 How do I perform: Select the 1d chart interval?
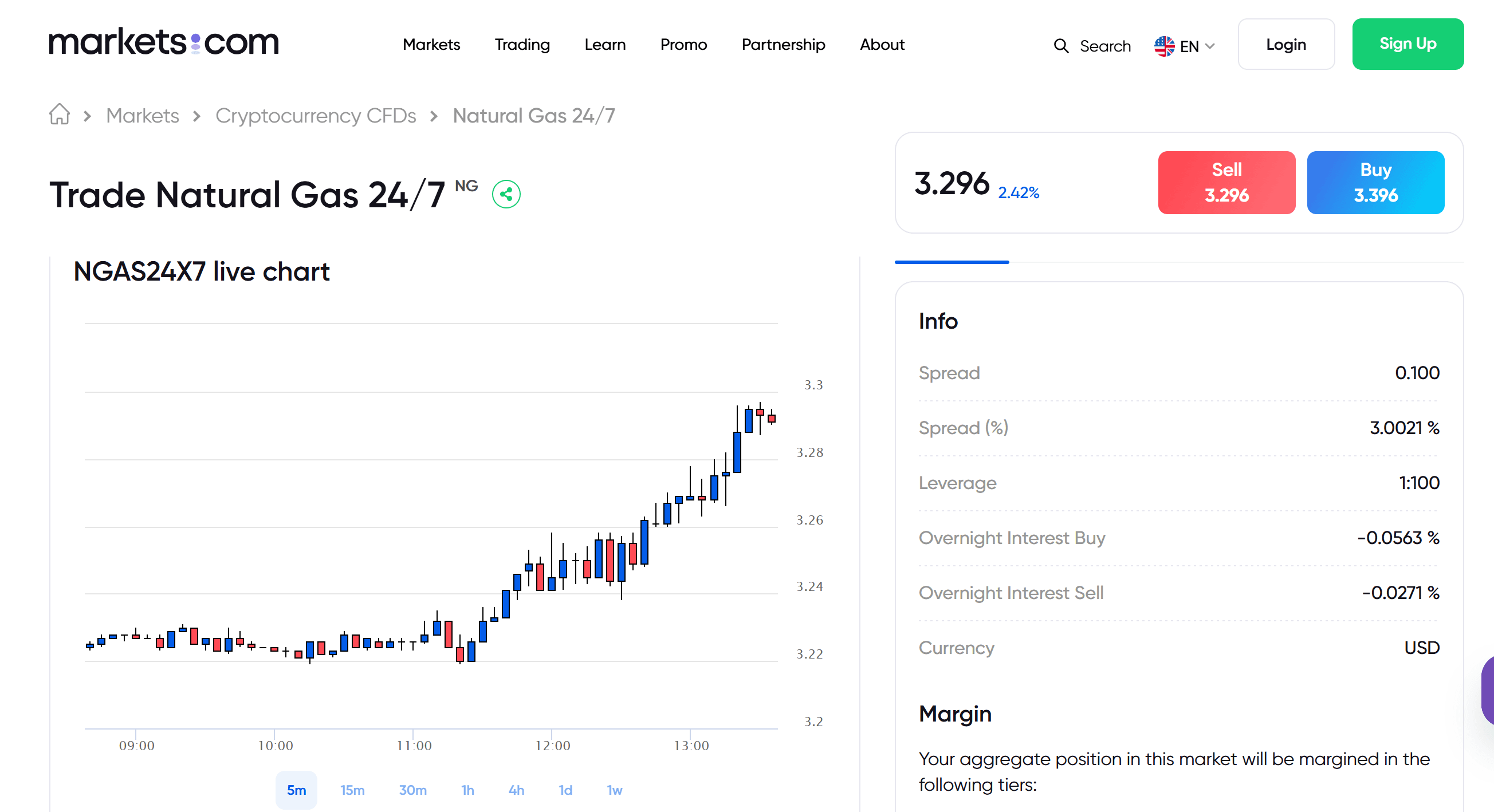pyautogui.click(x=565, y=790)
